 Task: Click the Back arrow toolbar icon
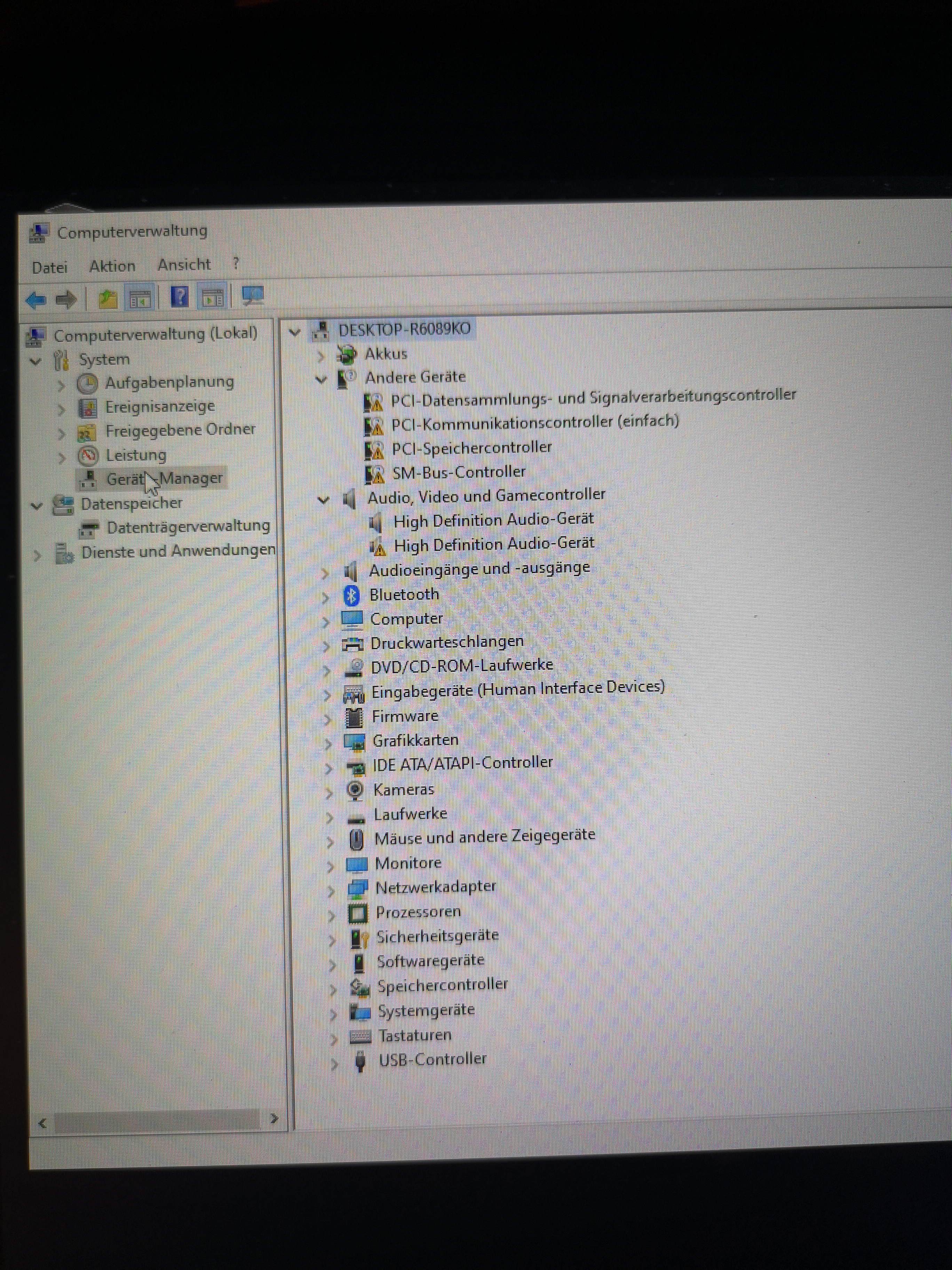pos(35,300)
